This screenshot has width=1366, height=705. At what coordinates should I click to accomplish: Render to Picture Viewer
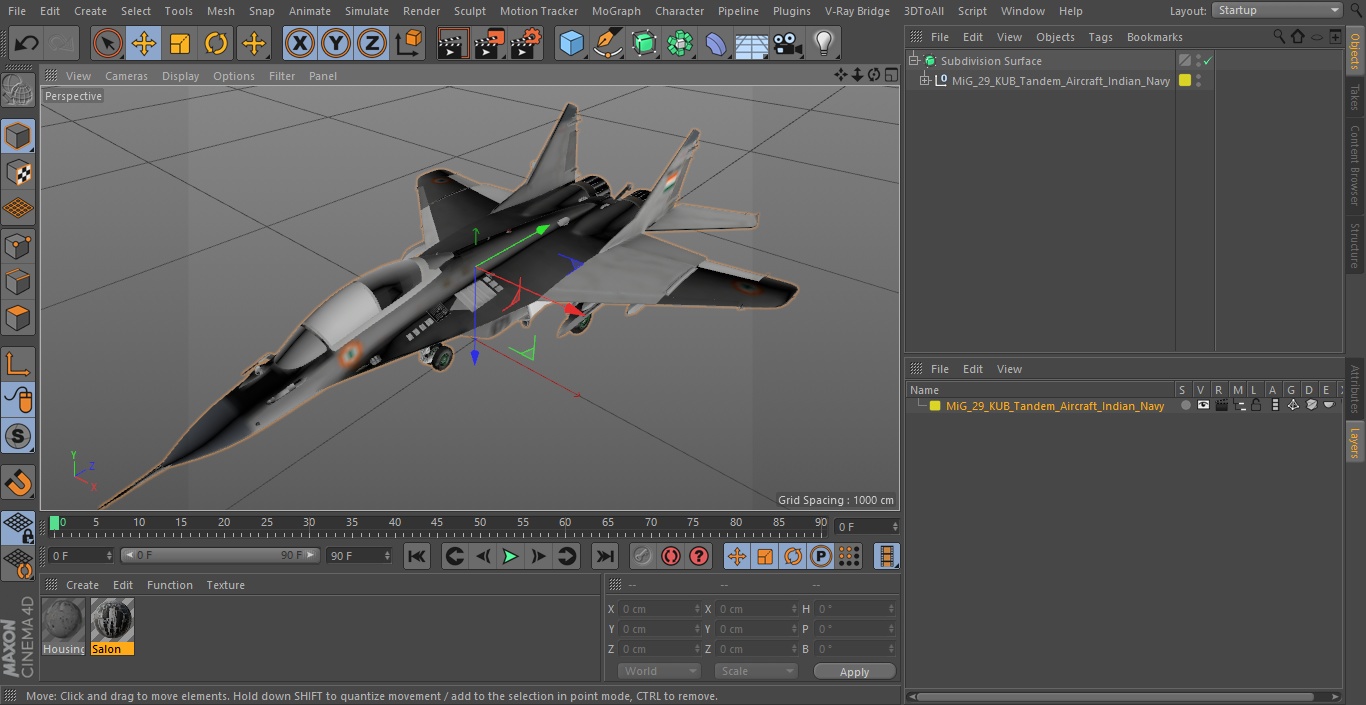(489, 43)
